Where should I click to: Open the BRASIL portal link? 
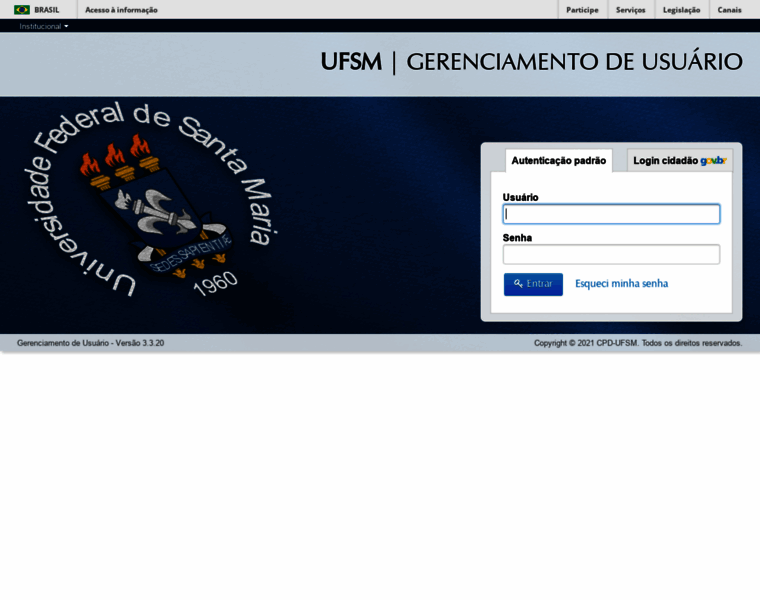coord(47,10)
